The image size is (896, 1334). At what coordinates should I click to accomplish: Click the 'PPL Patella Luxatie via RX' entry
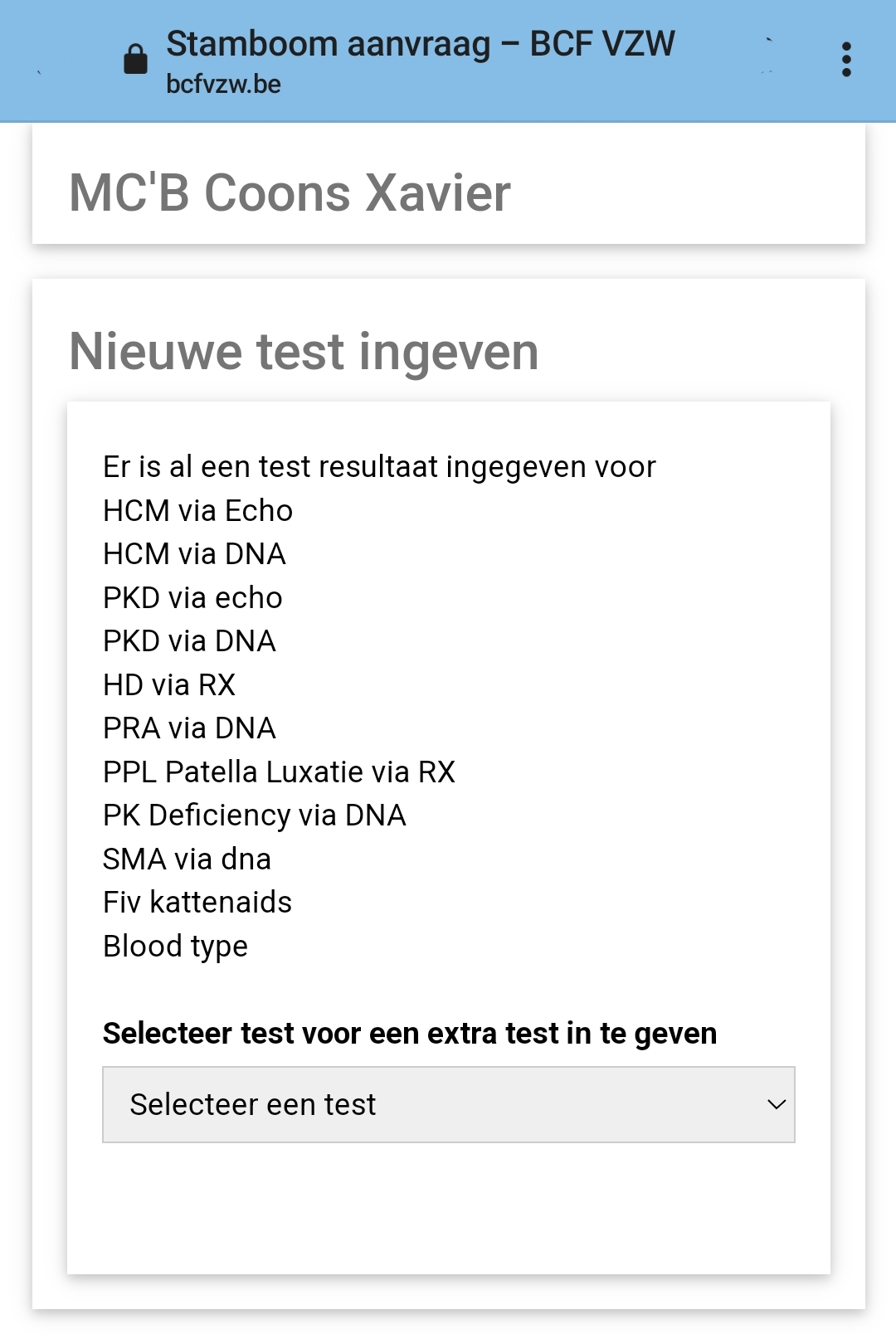pyautogui.click(x=279, y=772)
